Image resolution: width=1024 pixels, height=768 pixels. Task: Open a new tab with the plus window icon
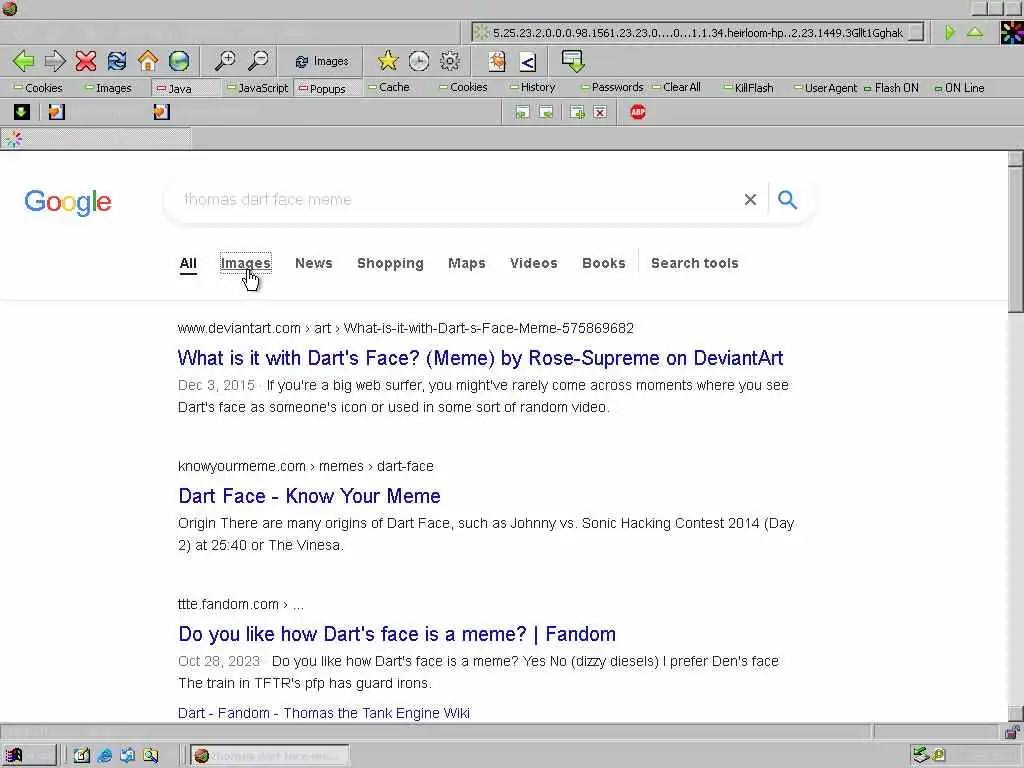[577, 112]
